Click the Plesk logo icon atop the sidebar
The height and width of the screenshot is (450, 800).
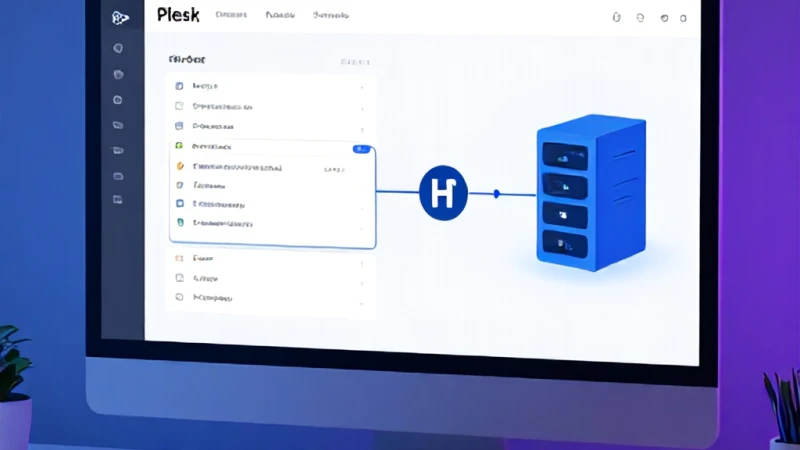click(x=120, y=18)
